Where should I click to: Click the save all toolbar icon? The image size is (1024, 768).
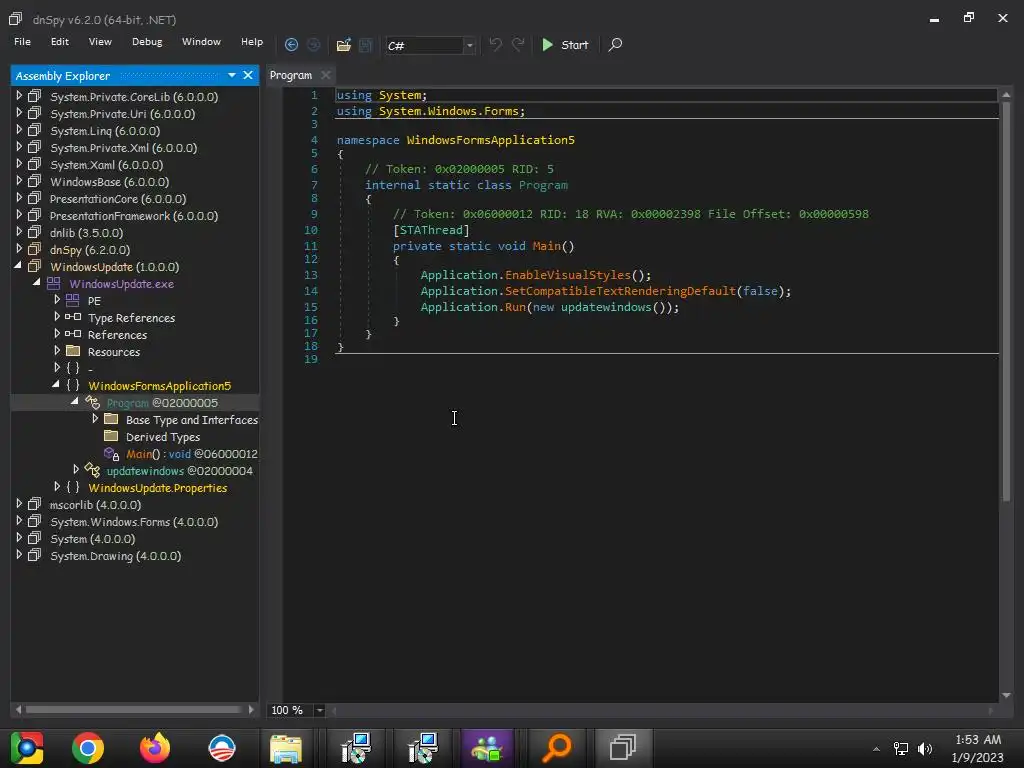coord(366,45)
